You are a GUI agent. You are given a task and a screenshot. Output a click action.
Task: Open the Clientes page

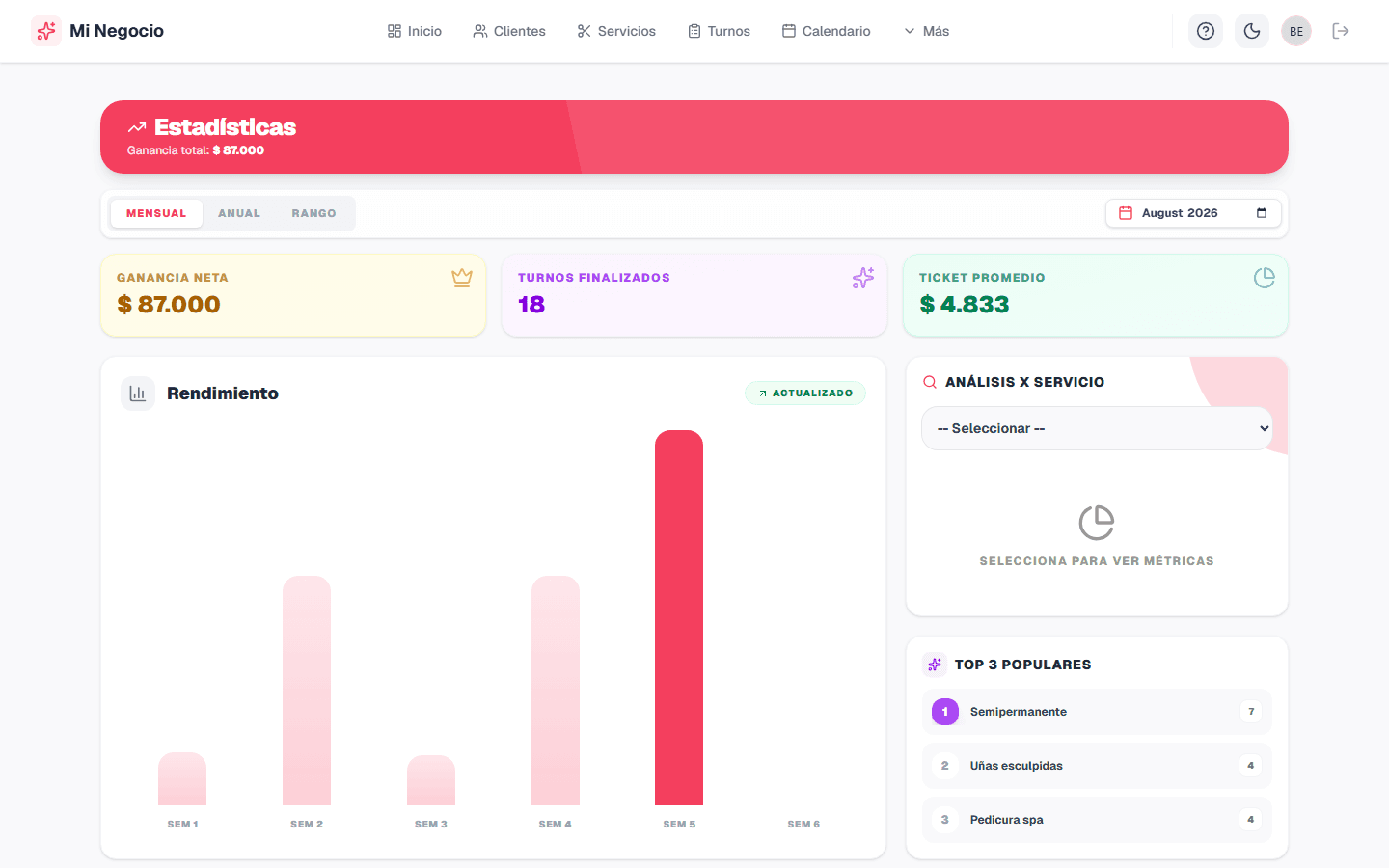509,31
